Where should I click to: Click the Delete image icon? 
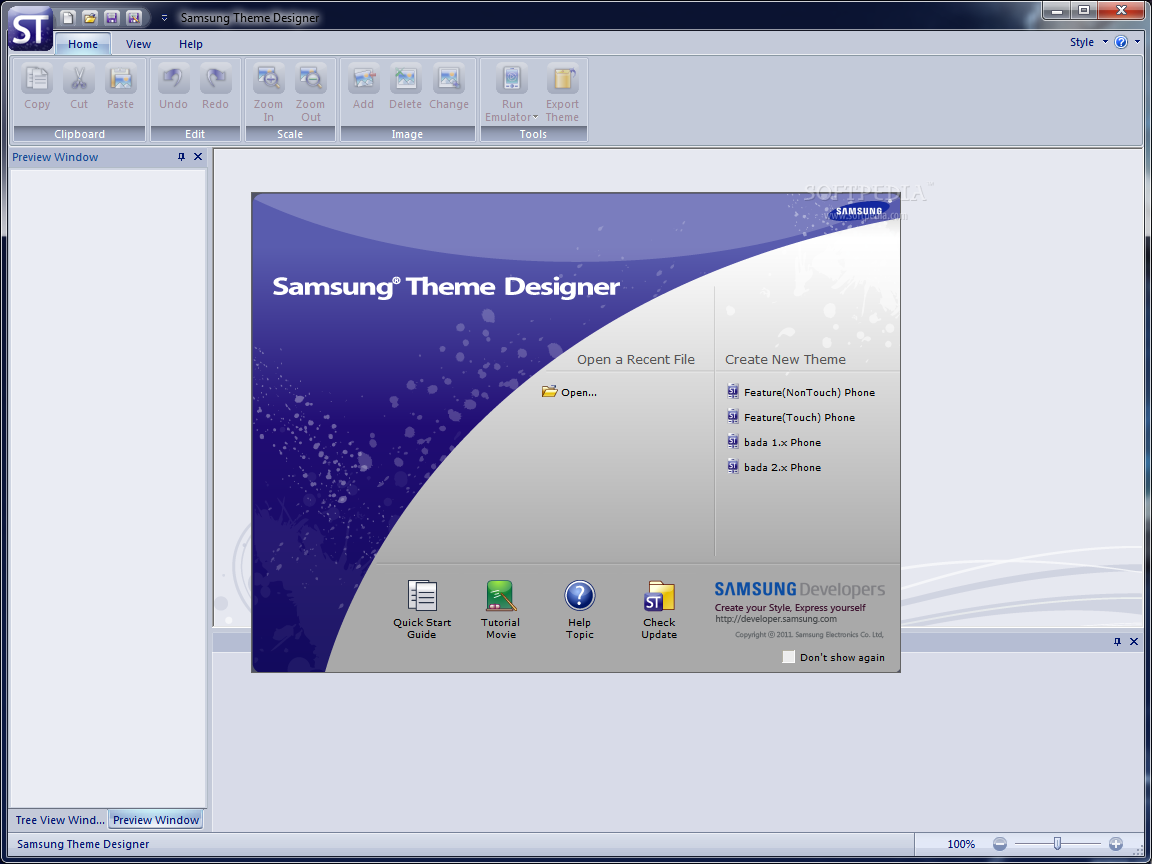coord(406,79)
